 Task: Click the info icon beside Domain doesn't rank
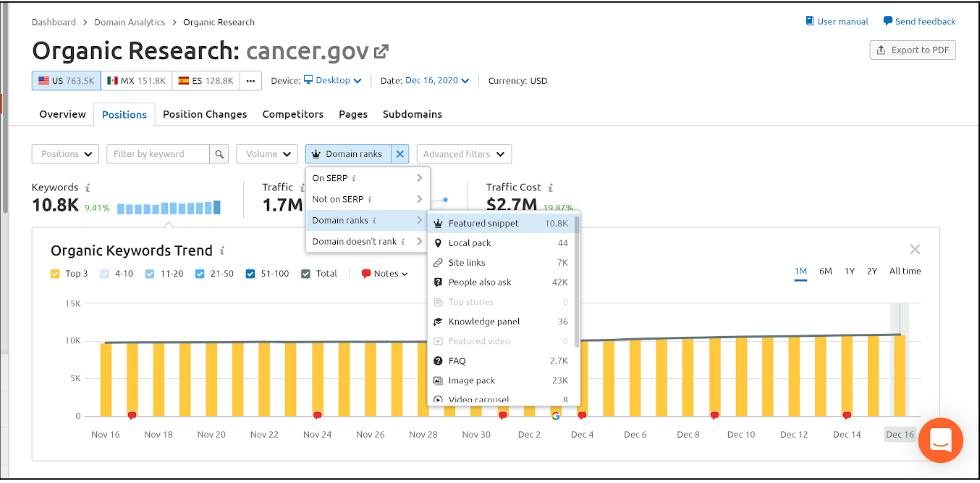pyautogui.click(x=402, y=241)
